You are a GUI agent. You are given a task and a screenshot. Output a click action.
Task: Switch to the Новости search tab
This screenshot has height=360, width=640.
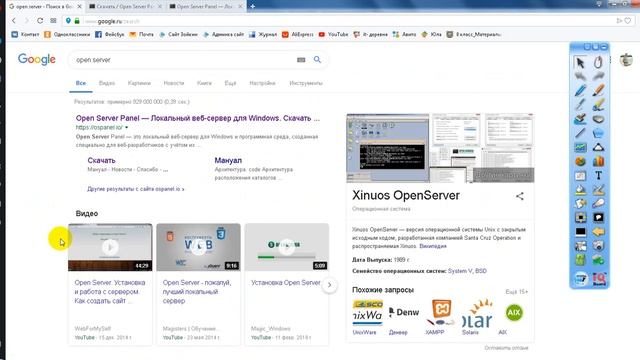click(x=174, y=83)
